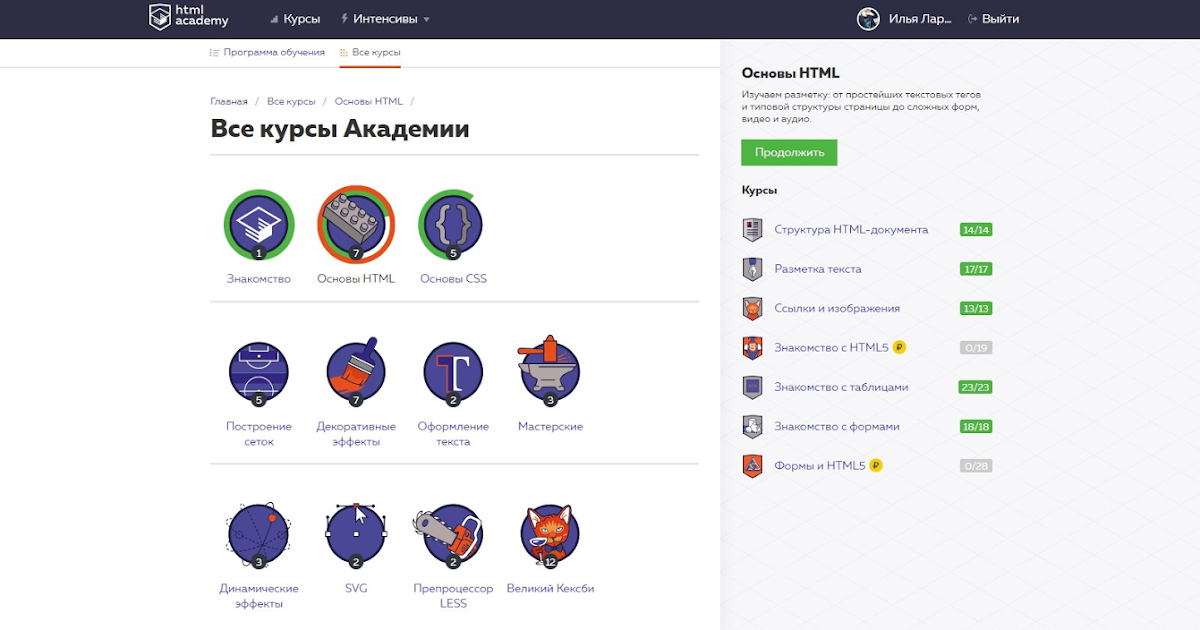Open the Формы и HTML5 course link
Image resolution: width=1200 pixels, height=630 pixels.
coord(819,465)
